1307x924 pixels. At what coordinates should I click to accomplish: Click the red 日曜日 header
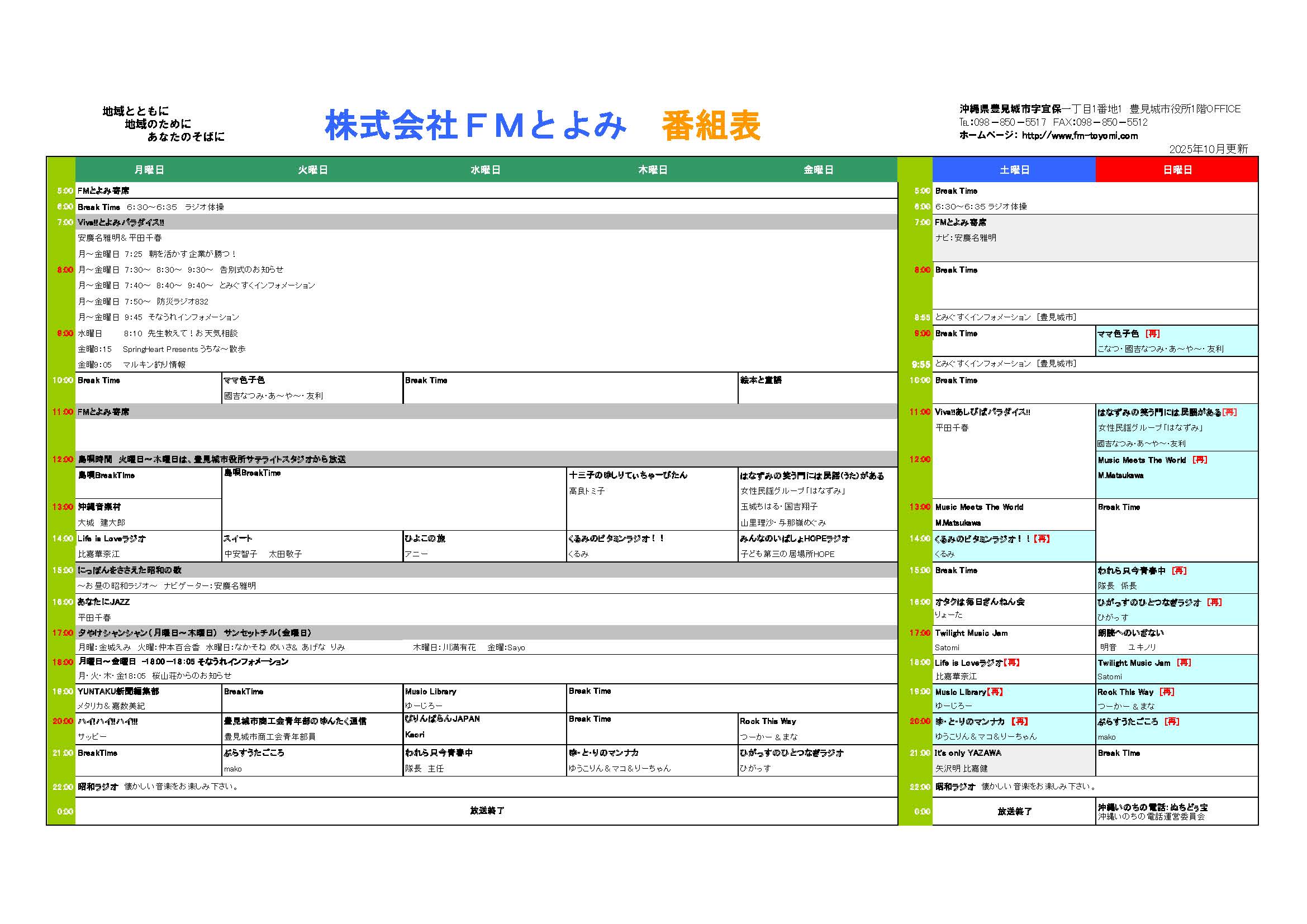(1177, 170)
